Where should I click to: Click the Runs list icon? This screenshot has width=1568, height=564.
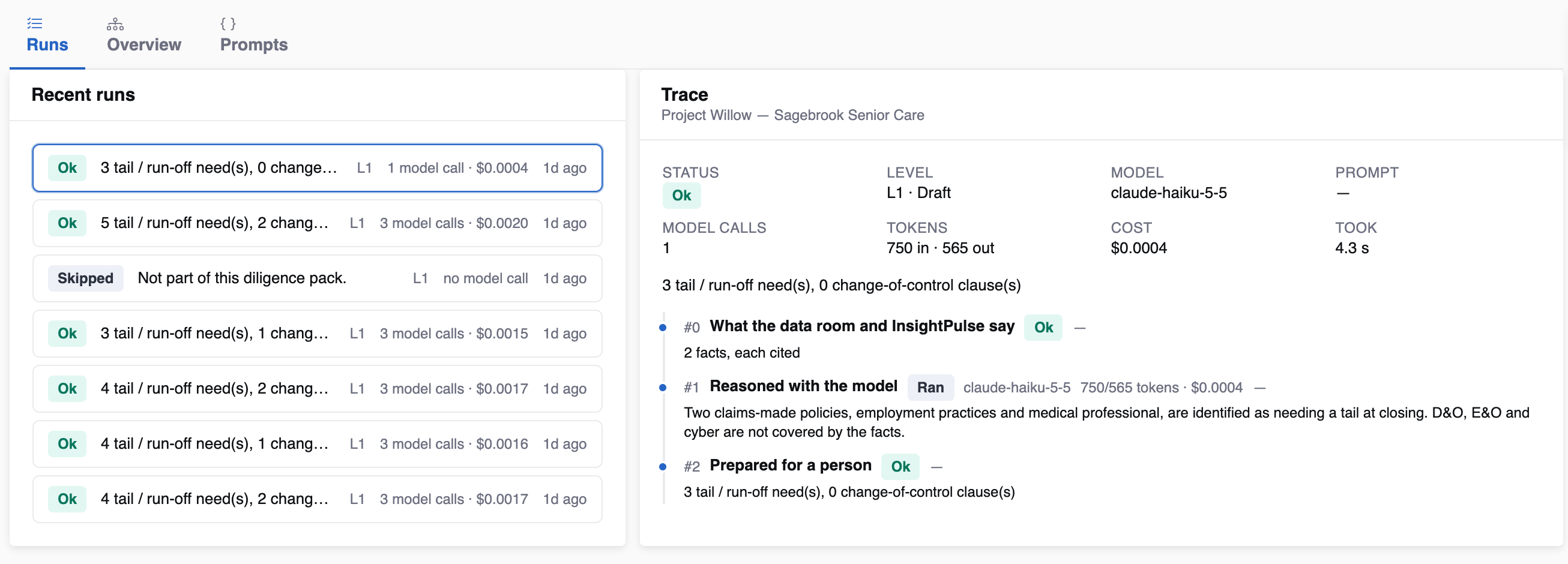pos(35,24)
